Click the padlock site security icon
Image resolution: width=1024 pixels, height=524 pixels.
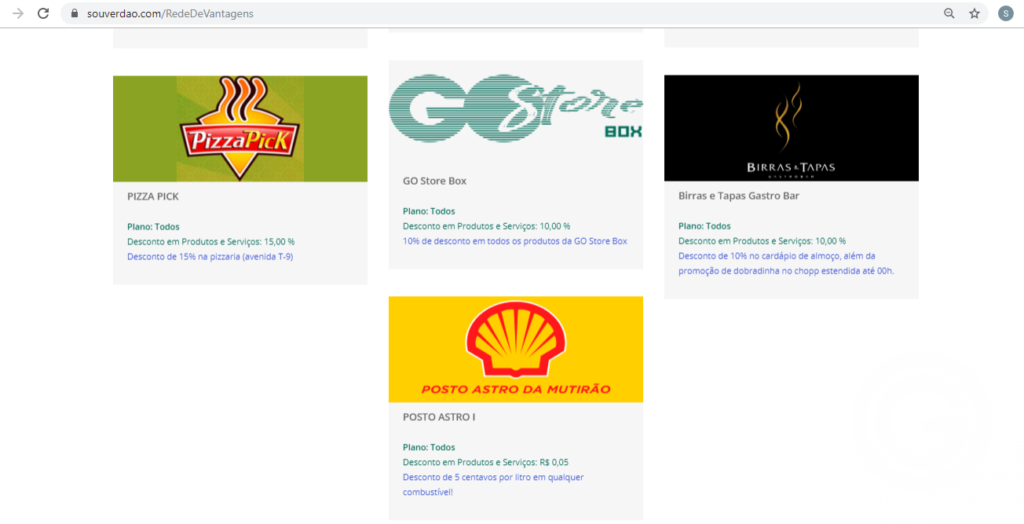point(74,13)
